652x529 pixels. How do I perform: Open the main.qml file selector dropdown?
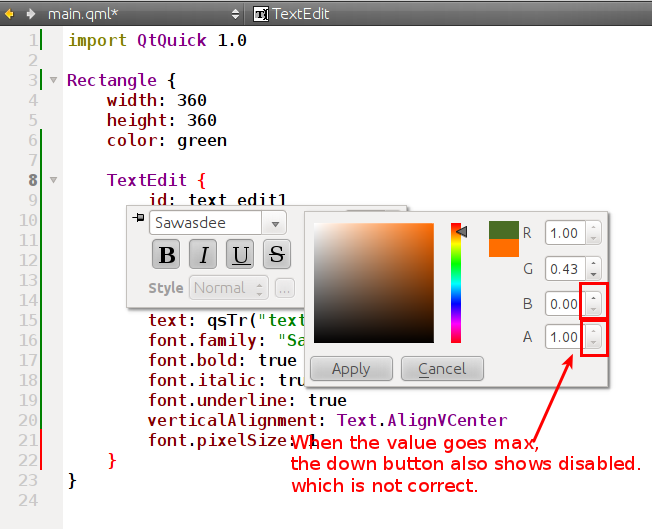[236, 14]
